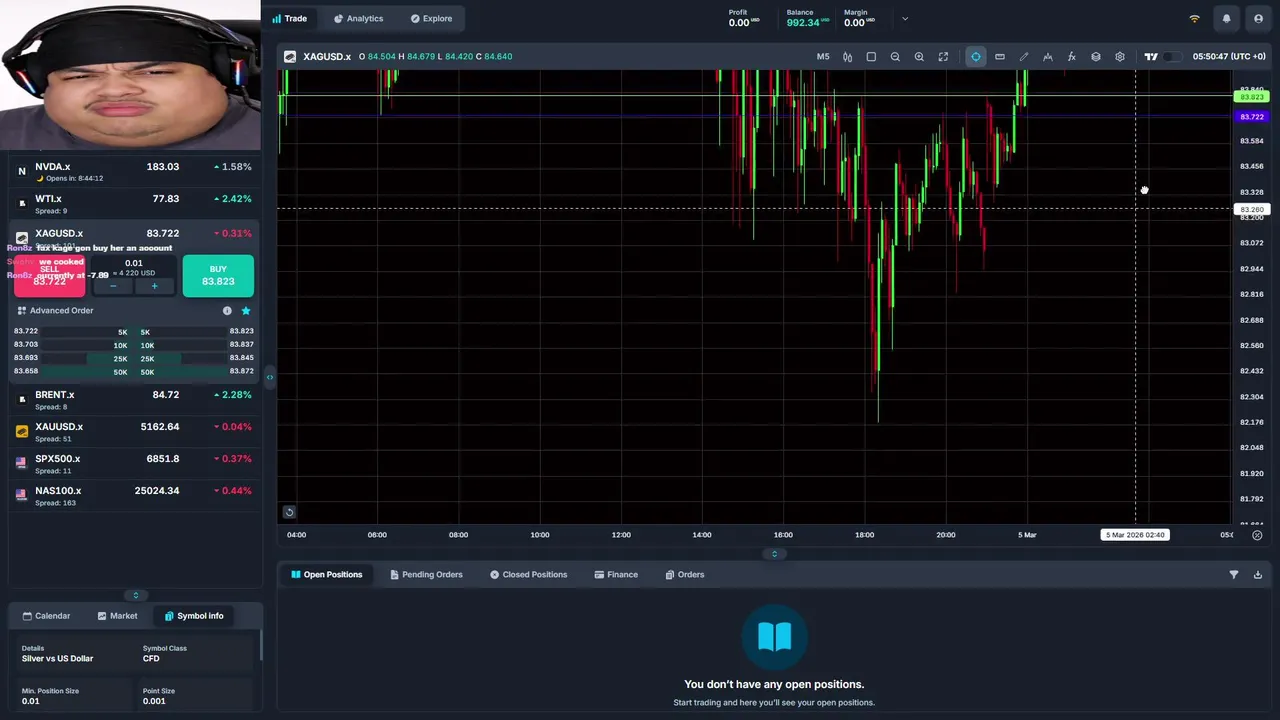Open the XAGUSD.x symbol selector
The height and width of the screenshot is (720, 1280).
point(319,57)
